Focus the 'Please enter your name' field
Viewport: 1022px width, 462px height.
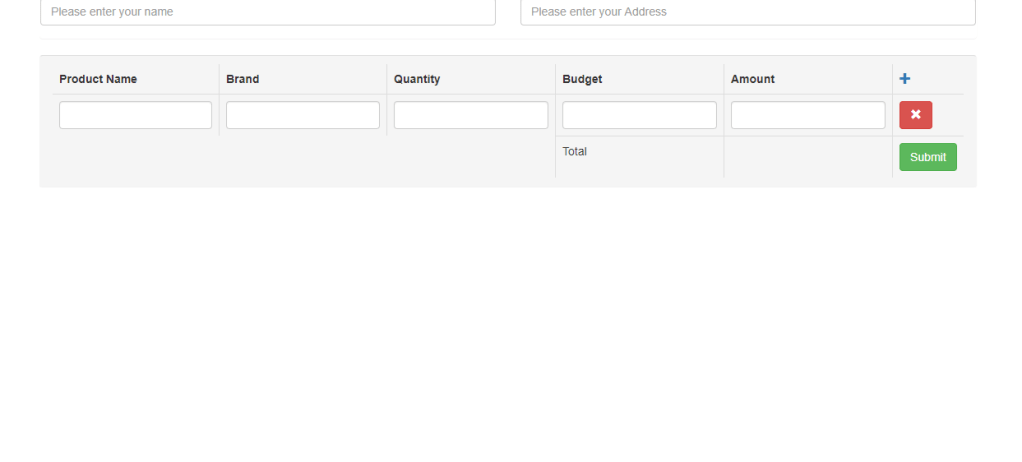tap(268, 12)
